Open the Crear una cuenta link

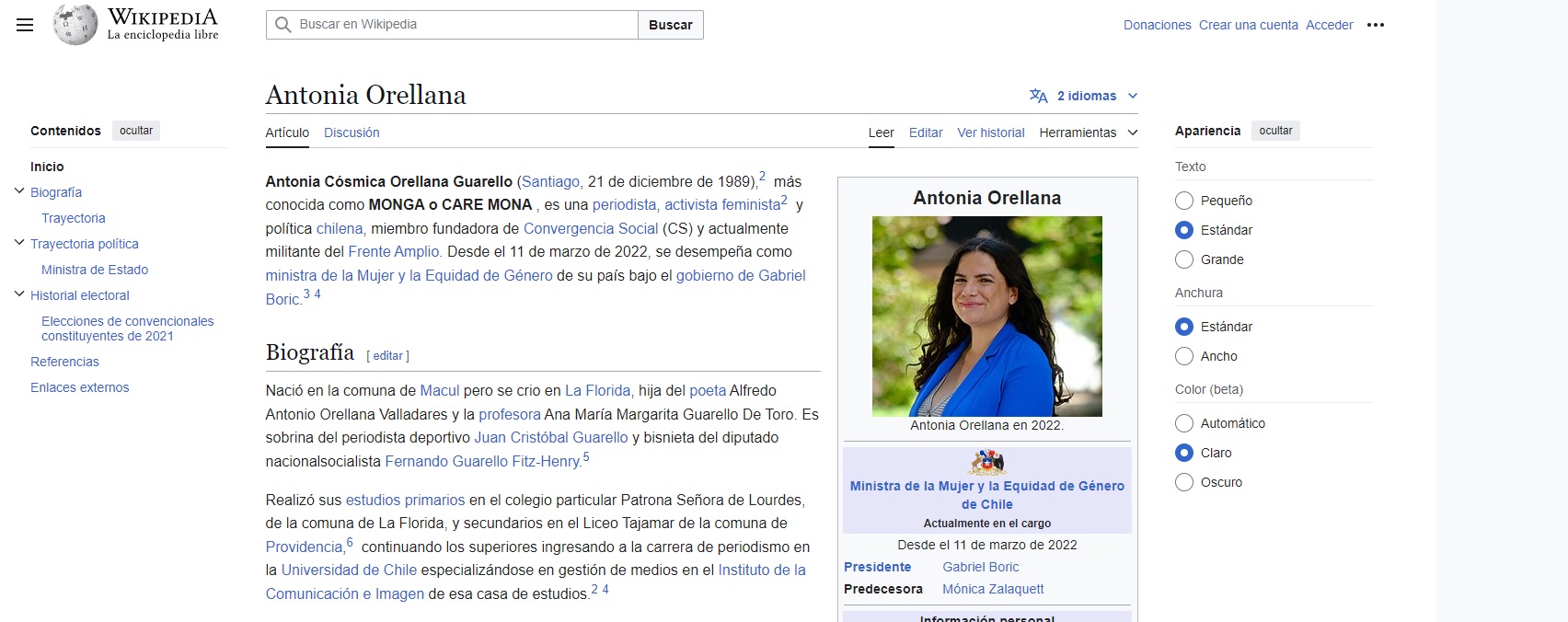click(1249, 25)
